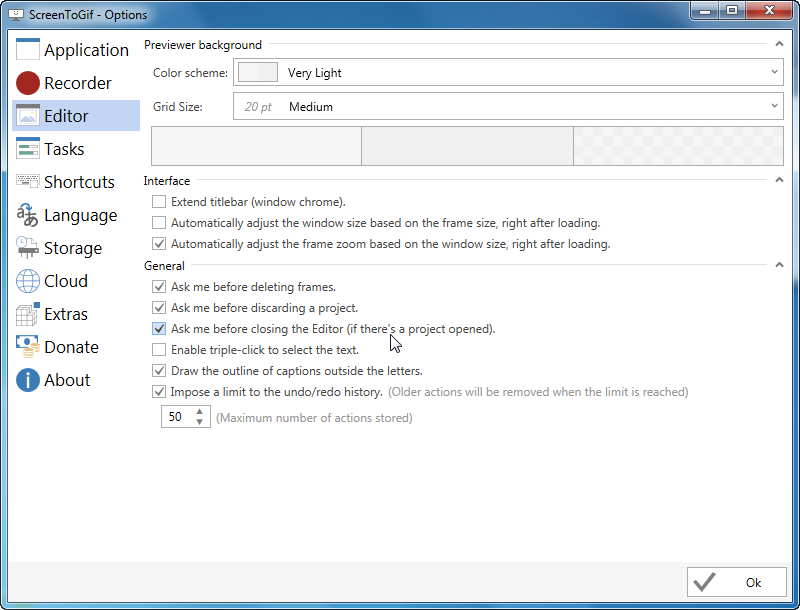This screenshot has height=610, width=800.
Task: Open the Color scheme dropdown
Action: point(508,72)
